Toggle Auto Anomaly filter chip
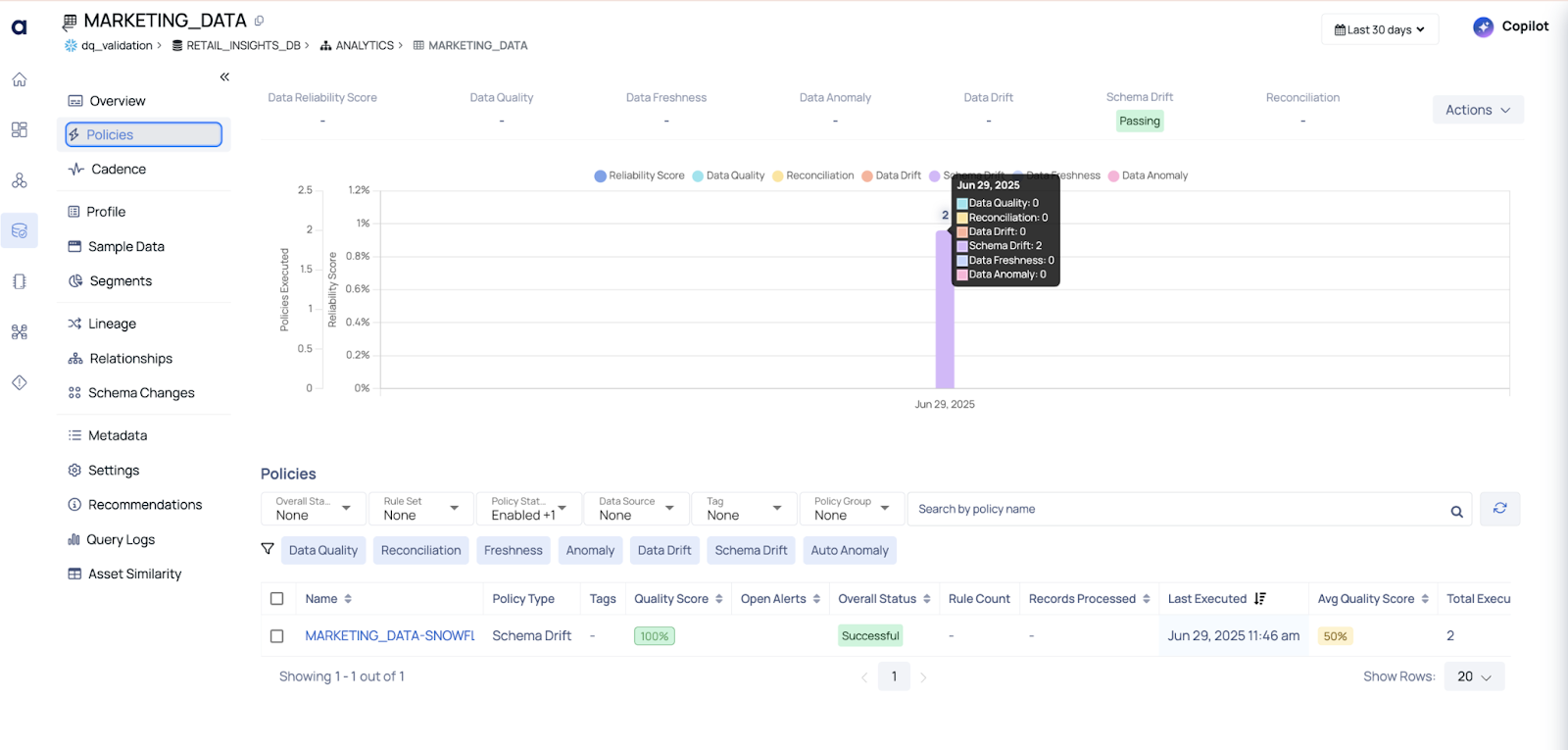This screenshot has height=750, width=1568. [850, 550]
